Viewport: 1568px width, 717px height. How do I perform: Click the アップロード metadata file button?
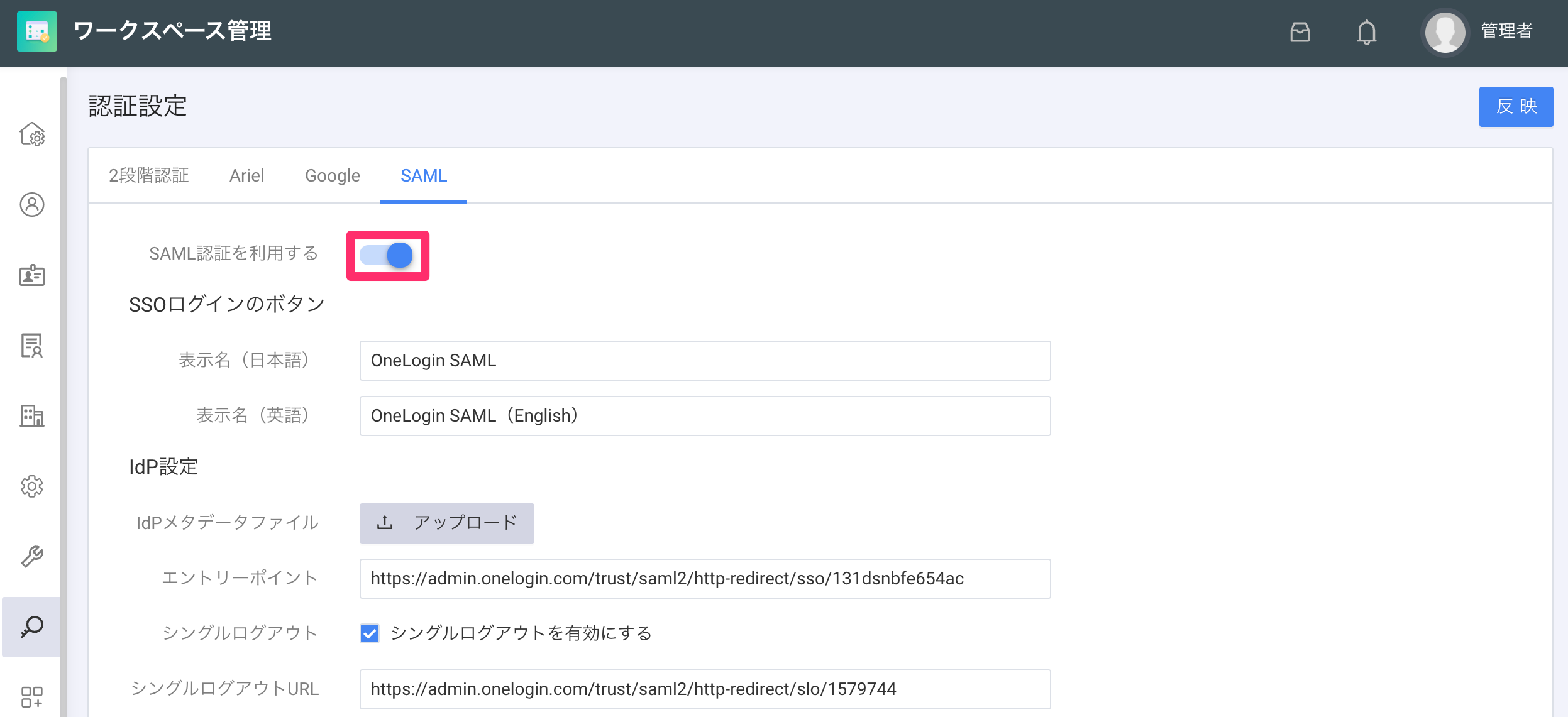(447, 523)
